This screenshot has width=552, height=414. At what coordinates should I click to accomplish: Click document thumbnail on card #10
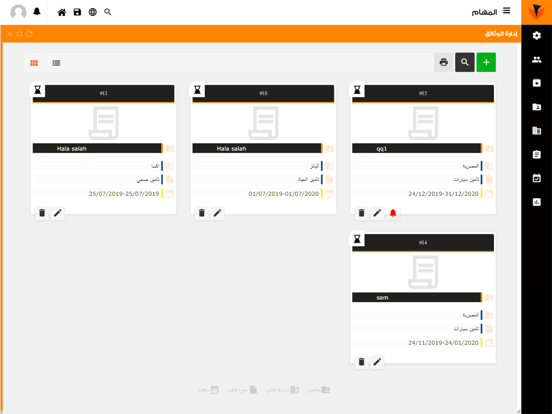[x=263, y=123]
